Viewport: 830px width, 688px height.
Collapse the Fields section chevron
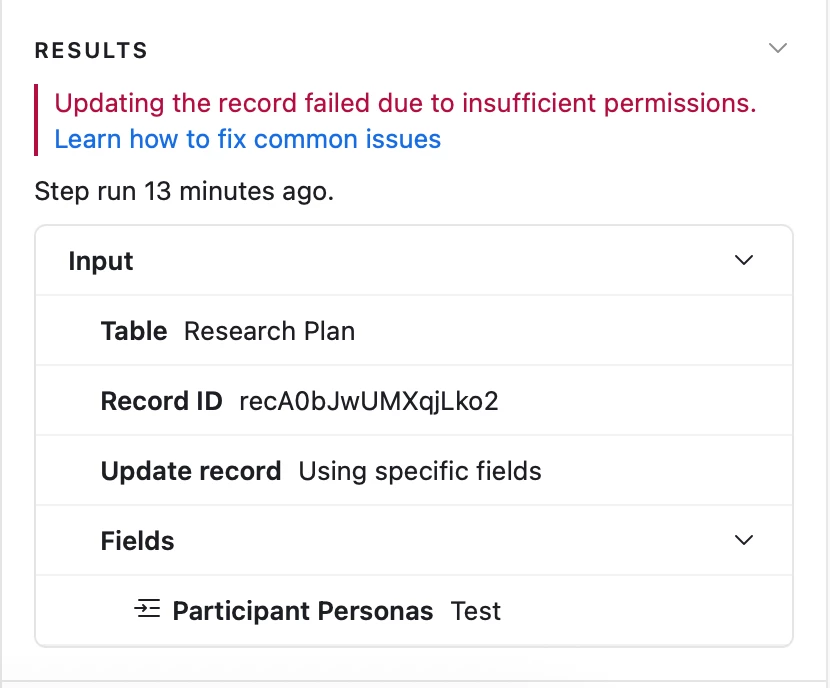743,540
